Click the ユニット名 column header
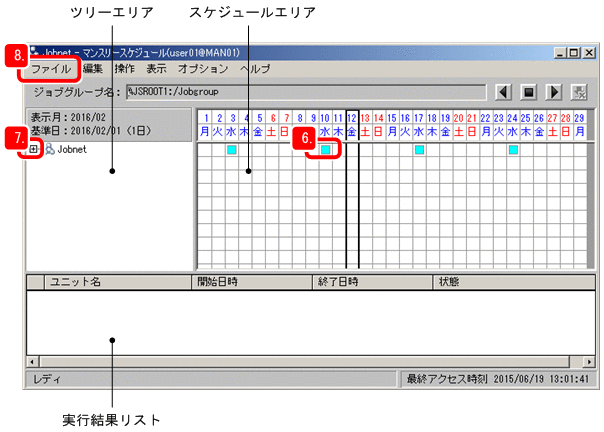The image size is (604, 432). pyautogui.click(x=118, y=282)
